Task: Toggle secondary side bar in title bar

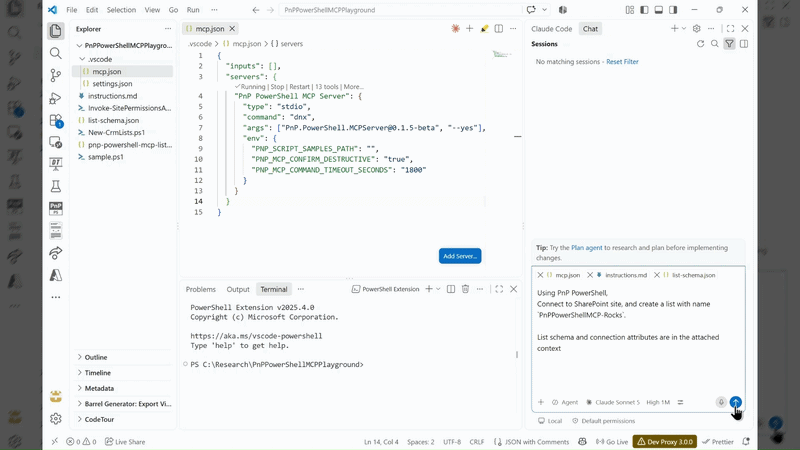Action: (x=673, y=10)
